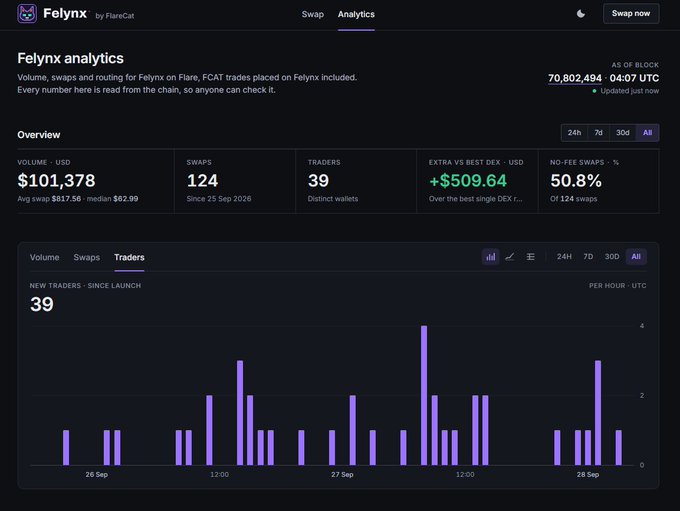Click the '27 Sep' axis label
The width and height of the screenshot is (680, 511).
point(342,475)
